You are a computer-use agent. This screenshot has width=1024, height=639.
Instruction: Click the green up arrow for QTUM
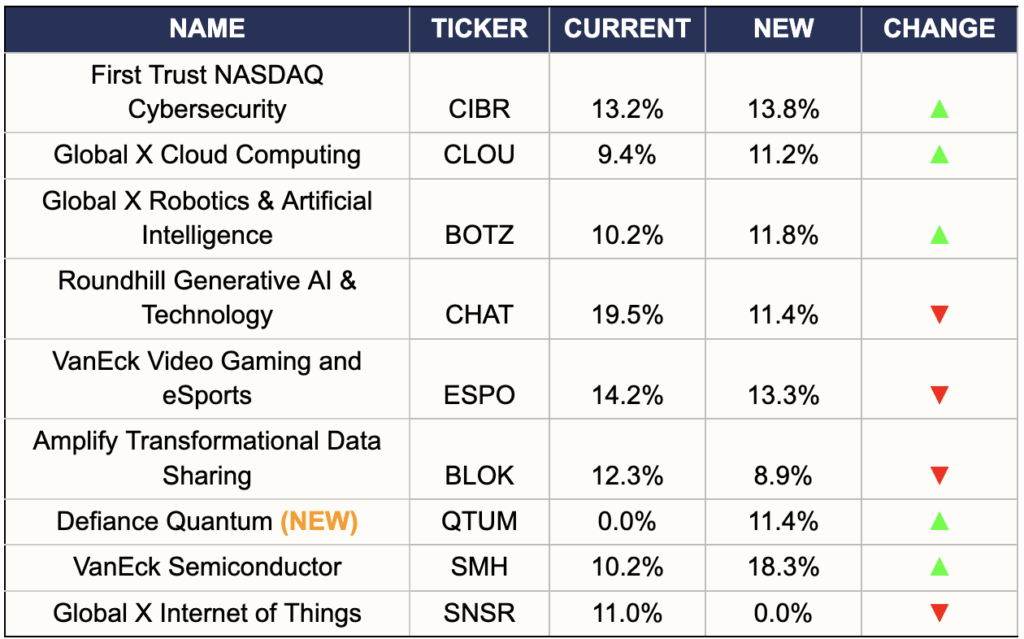click(939, 521)
